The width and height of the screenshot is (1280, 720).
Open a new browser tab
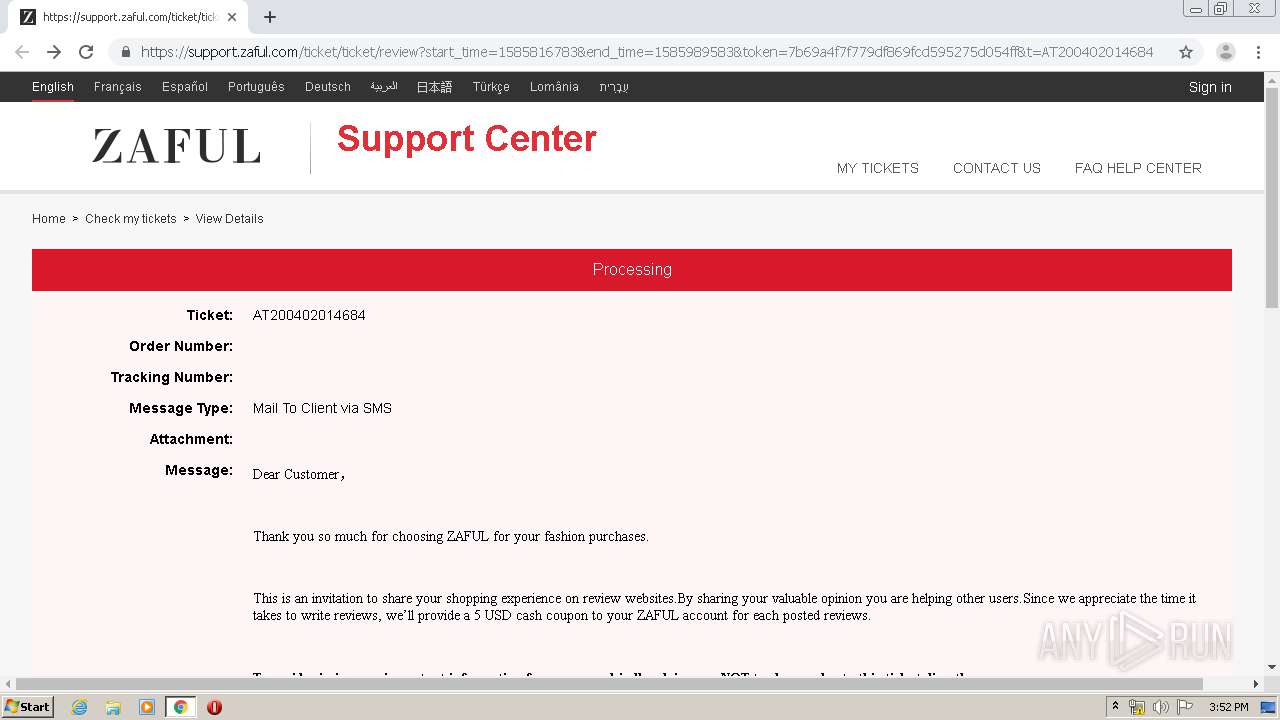click(270, 17)
